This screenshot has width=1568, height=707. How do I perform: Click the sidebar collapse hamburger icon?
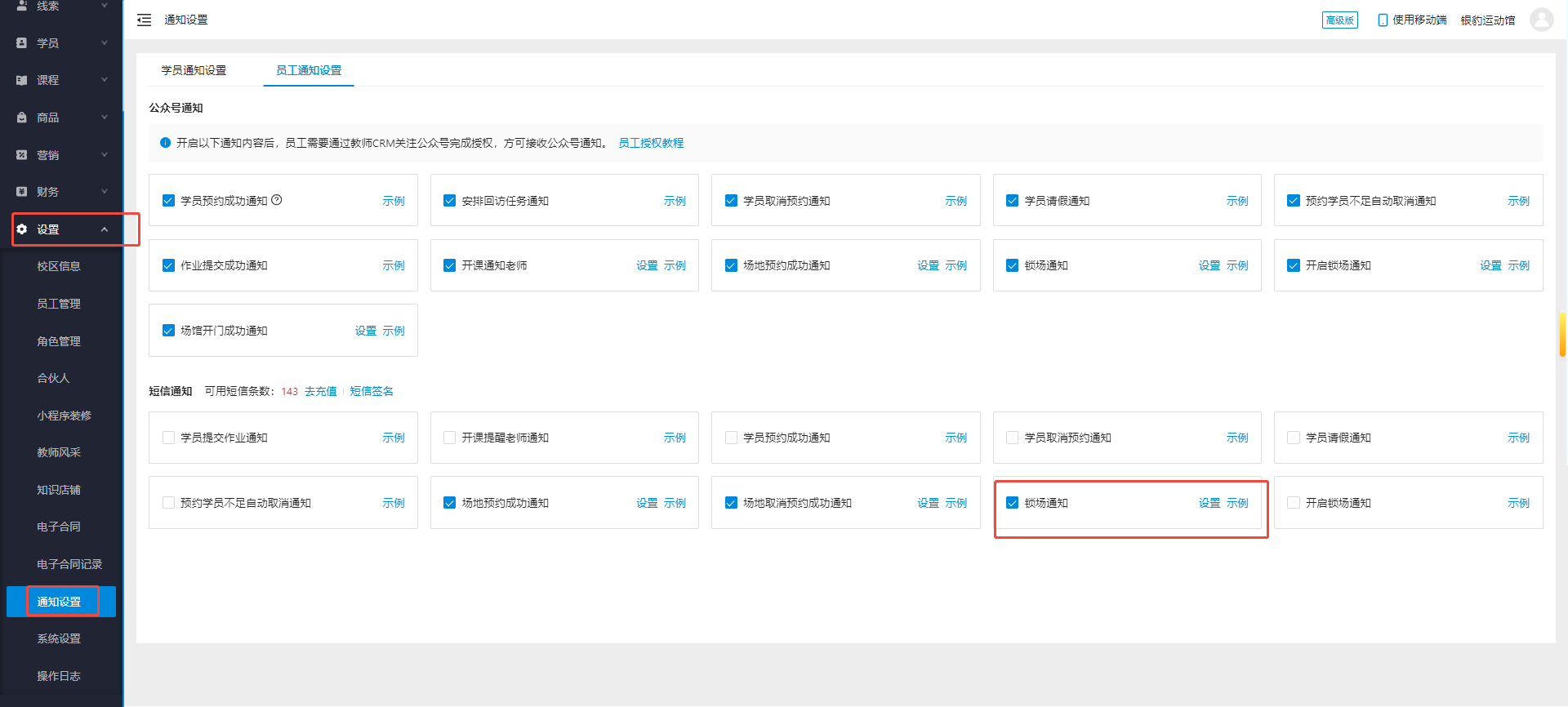tap(144, 20)
